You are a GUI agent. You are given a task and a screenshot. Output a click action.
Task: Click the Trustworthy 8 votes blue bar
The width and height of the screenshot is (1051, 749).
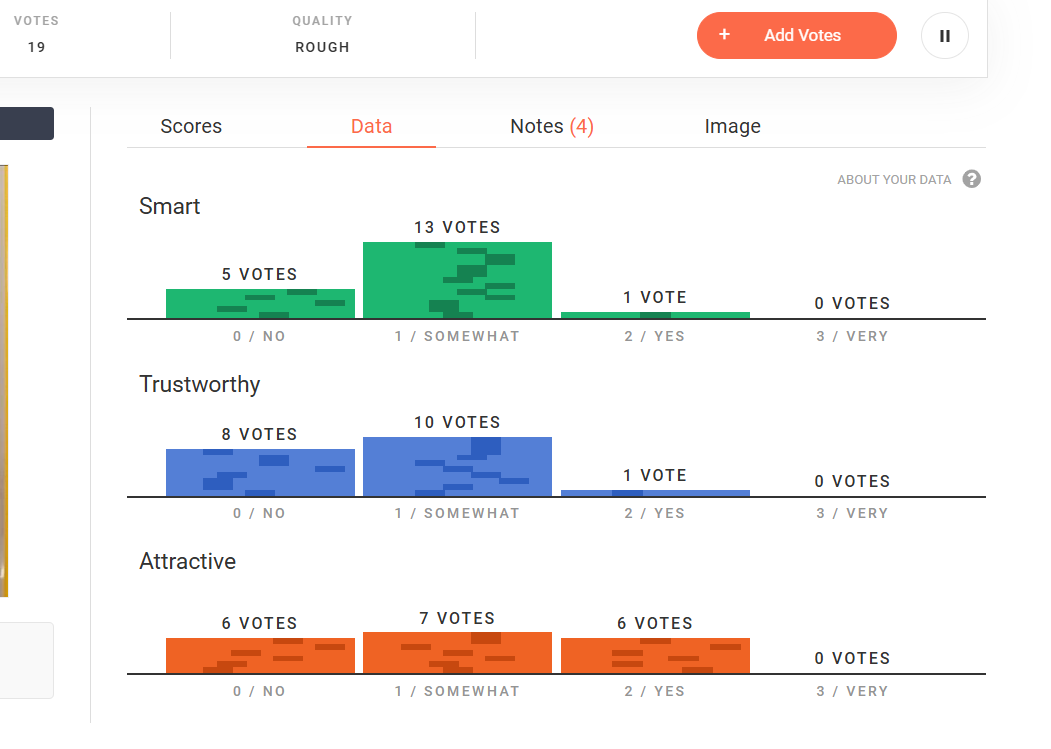pos(260,473)
